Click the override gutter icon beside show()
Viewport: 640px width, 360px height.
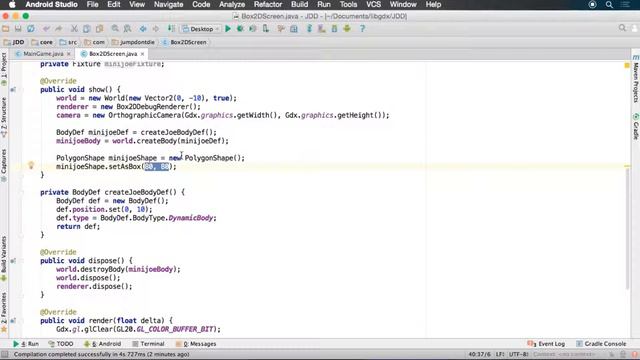coord(13,89)
